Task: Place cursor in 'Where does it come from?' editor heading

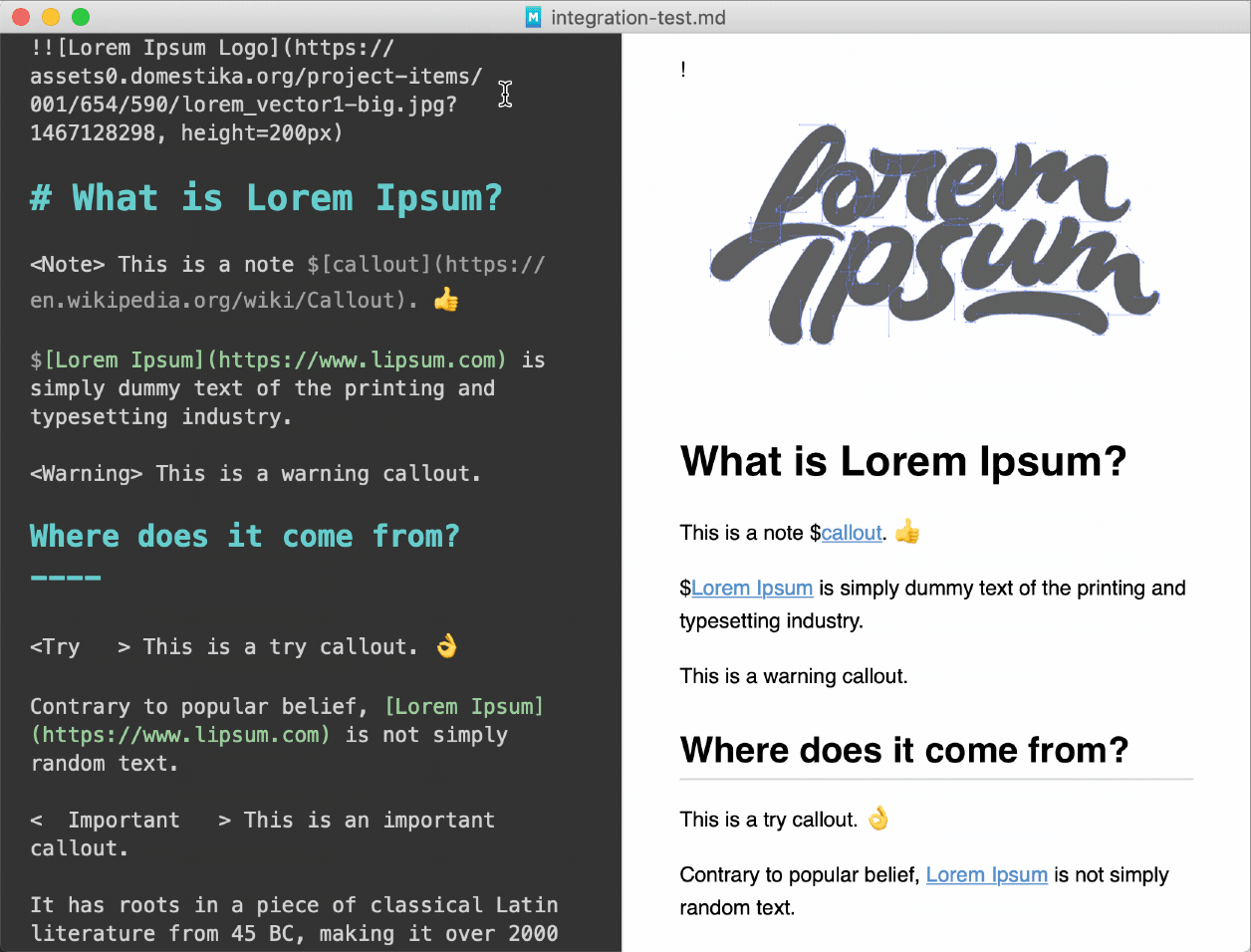Action: (245, 536)
